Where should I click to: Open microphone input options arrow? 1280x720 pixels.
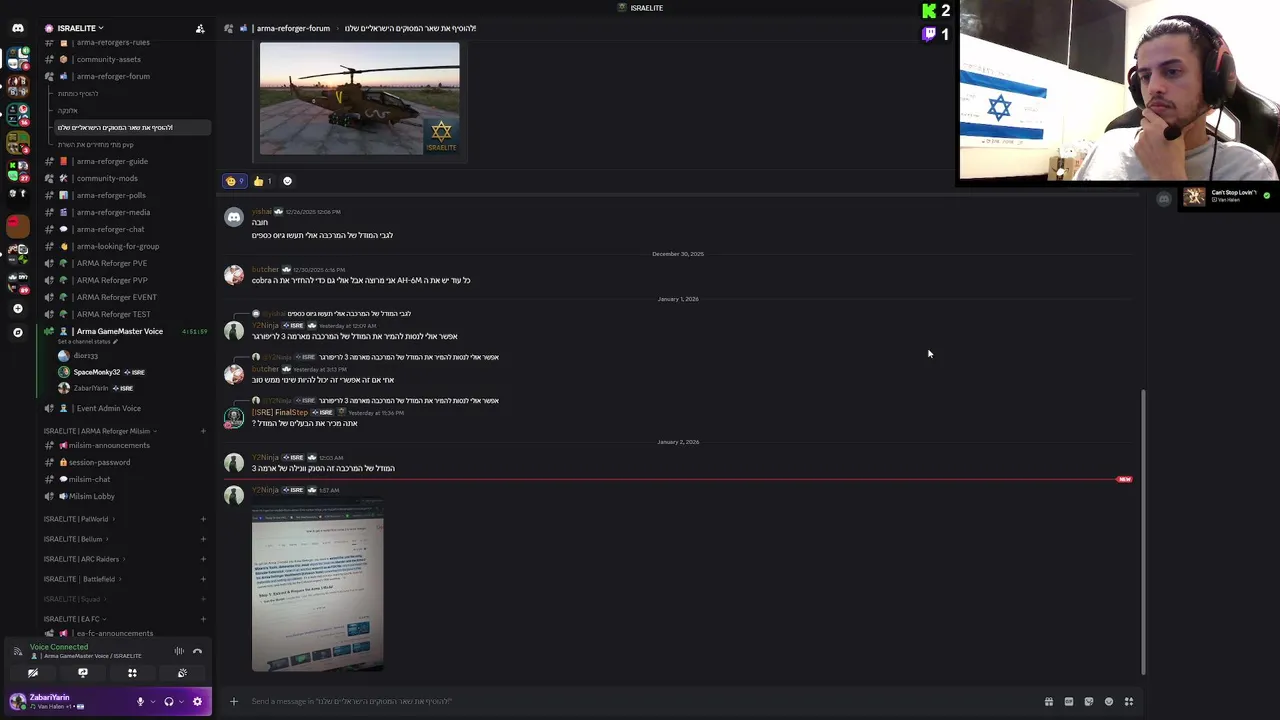point(152,702)
